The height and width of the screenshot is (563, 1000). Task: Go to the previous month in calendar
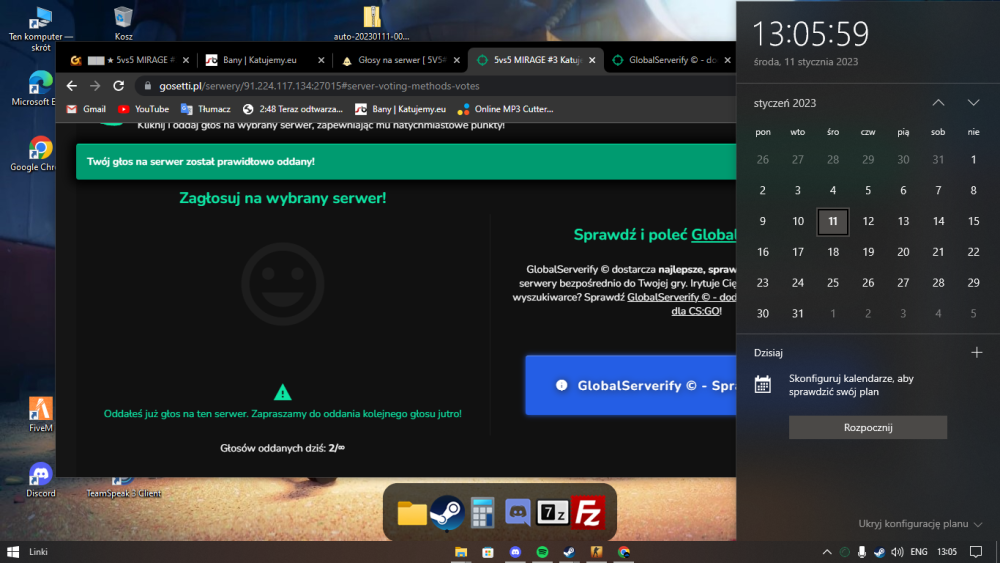(938, 103)
